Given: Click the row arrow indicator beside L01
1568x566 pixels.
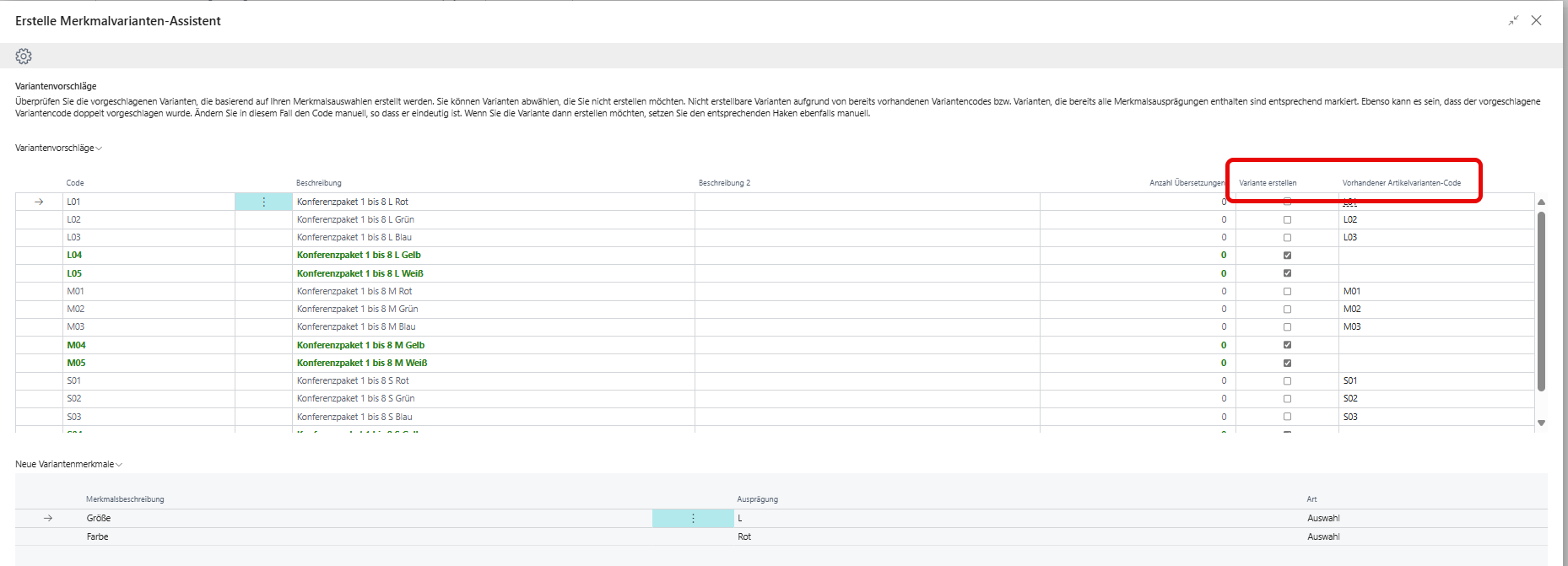Looking at the screenshot, I should tap(39, 202).
